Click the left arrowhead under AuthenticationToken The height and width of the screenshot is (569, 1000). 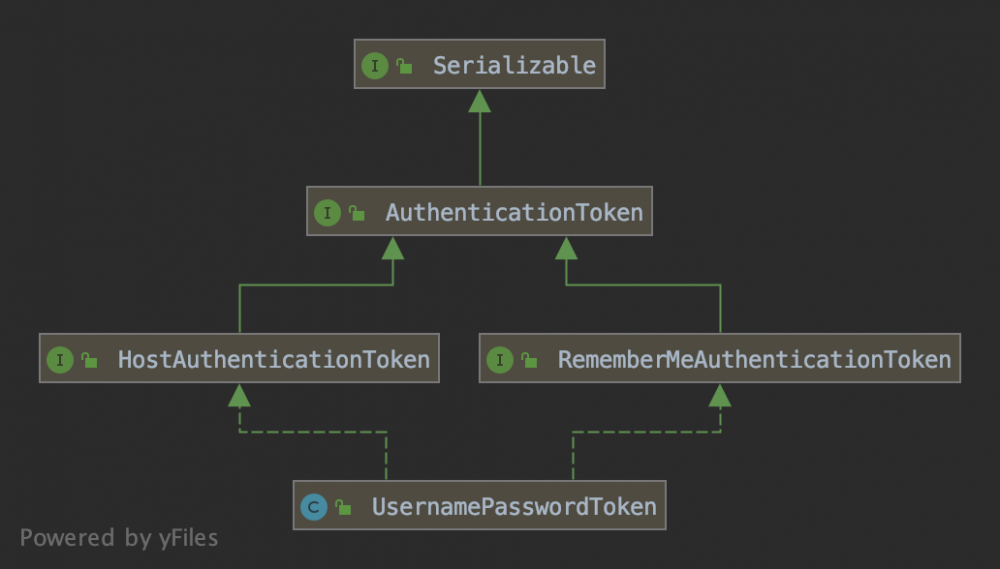tap(393, 248)
